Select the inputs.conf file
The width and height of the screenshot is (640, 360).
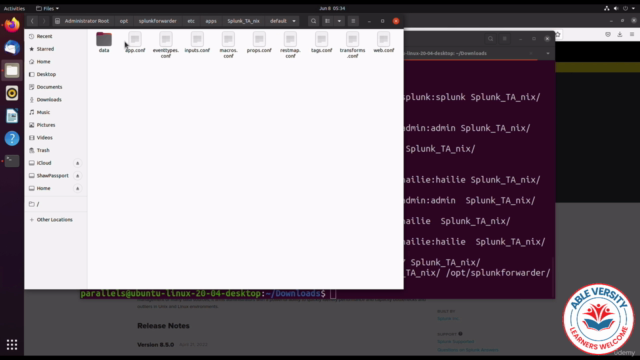[x=197, y=42]
